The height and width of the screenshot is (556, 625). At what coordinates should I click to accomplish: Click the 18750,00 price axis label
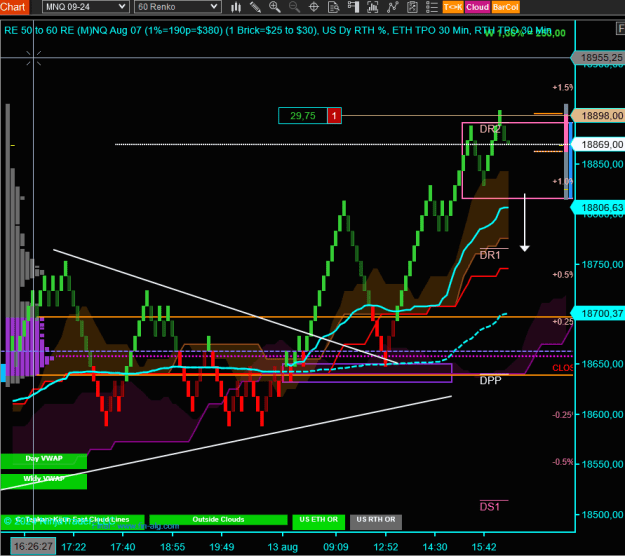[602, 264]
